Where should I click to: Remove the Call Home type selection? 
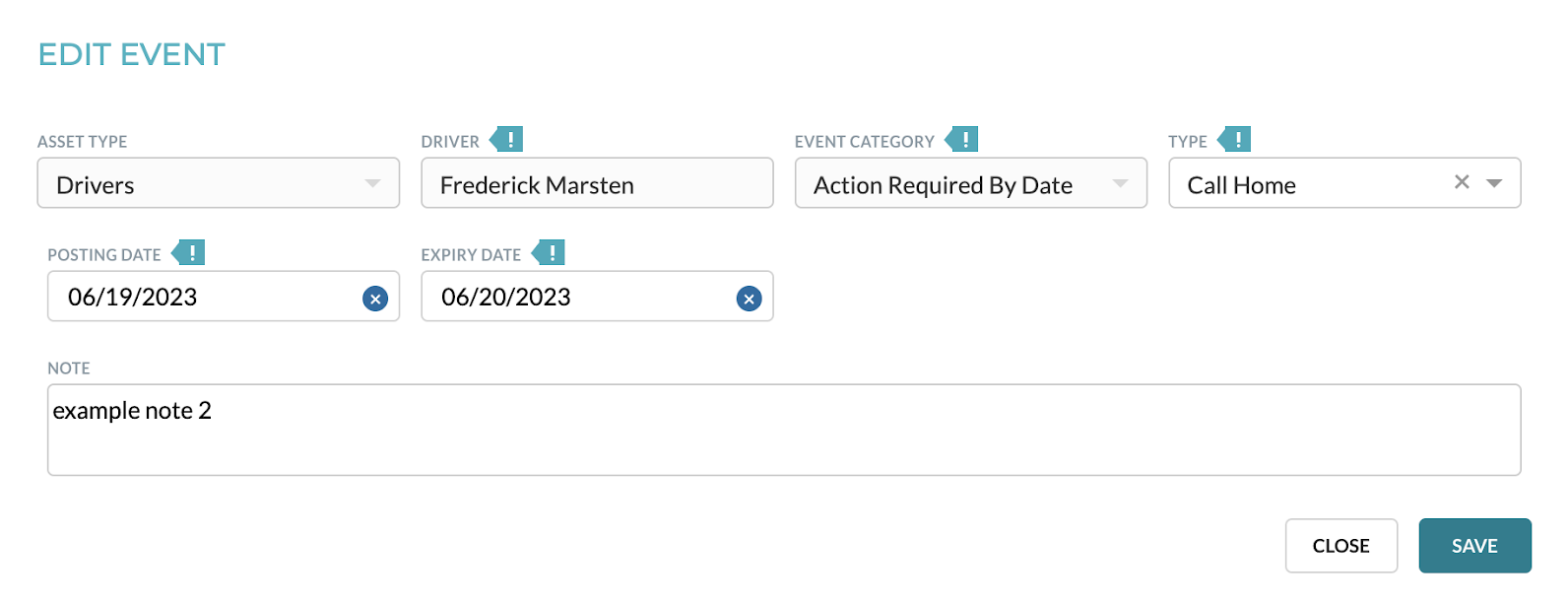1462,182
